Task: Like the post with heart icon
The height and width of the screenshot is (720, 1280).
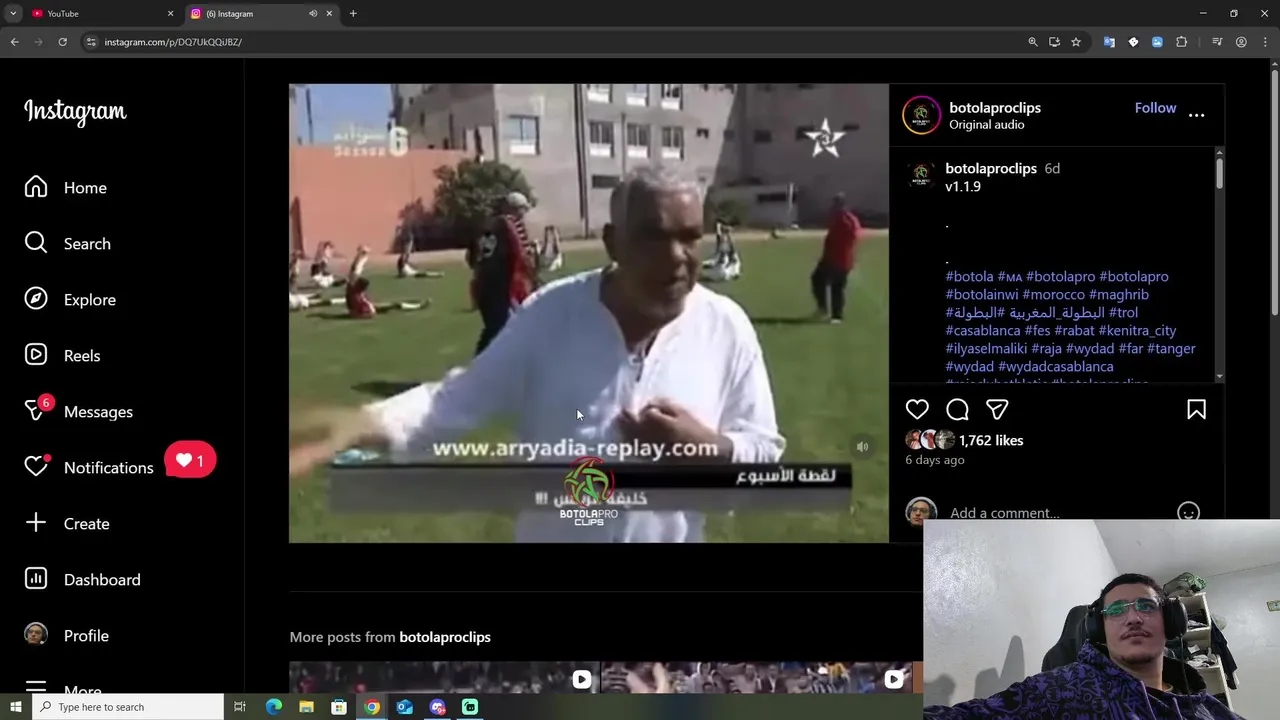Action: 917,409
